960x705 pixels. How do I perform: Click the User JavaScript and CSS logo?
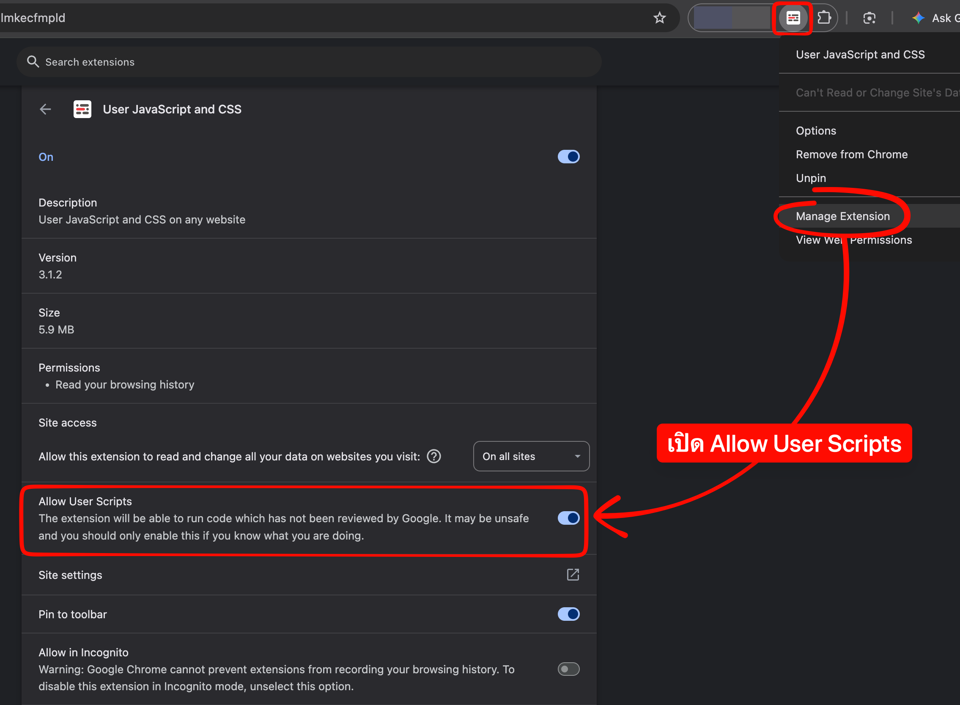pos(82,110)
